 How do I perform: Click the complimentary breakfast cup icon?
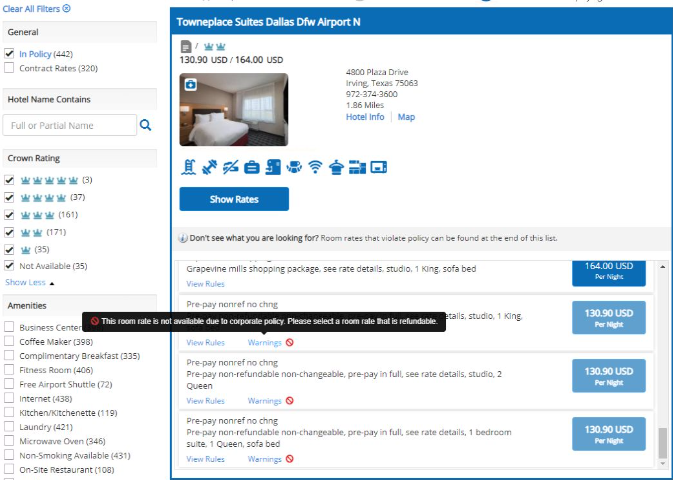pyautogui.click(x=294, y=167)
